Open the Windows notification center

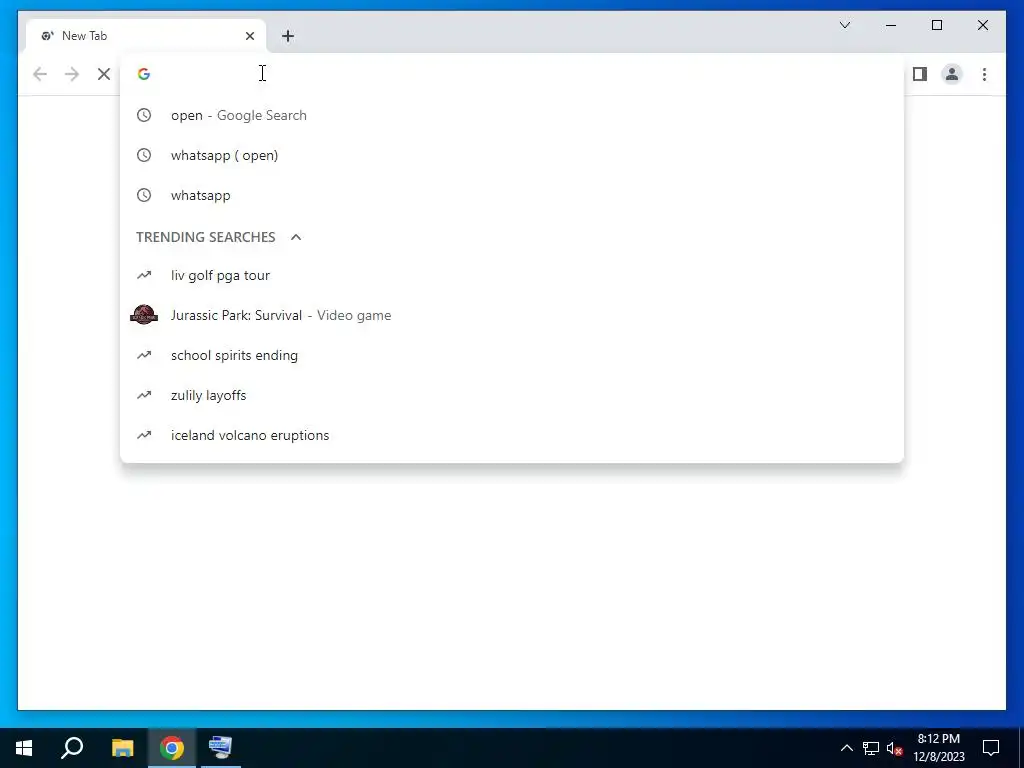click(x=991, y=748)
